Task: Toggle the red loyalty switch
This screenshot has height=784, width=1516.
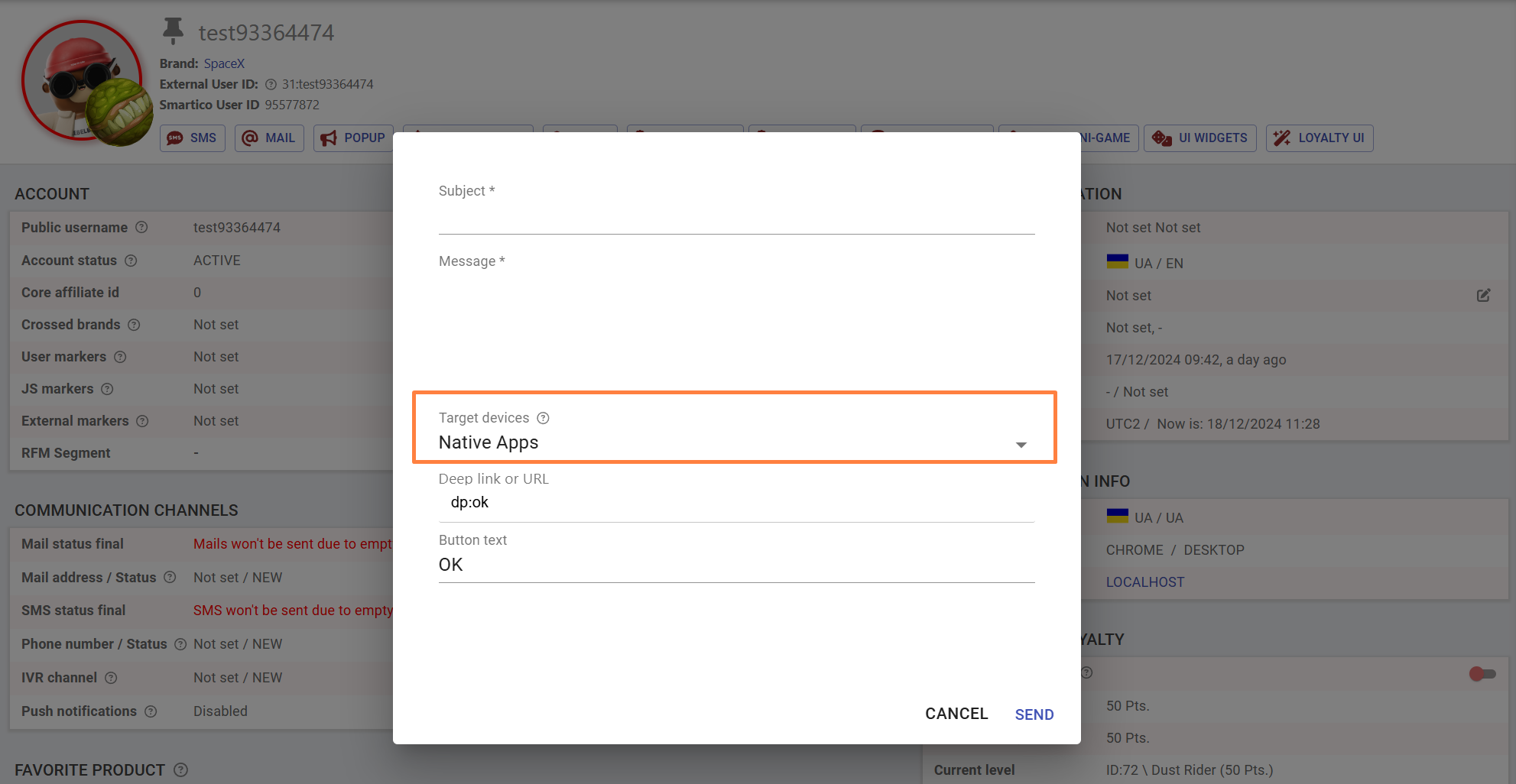Action: click(1482, 673)
